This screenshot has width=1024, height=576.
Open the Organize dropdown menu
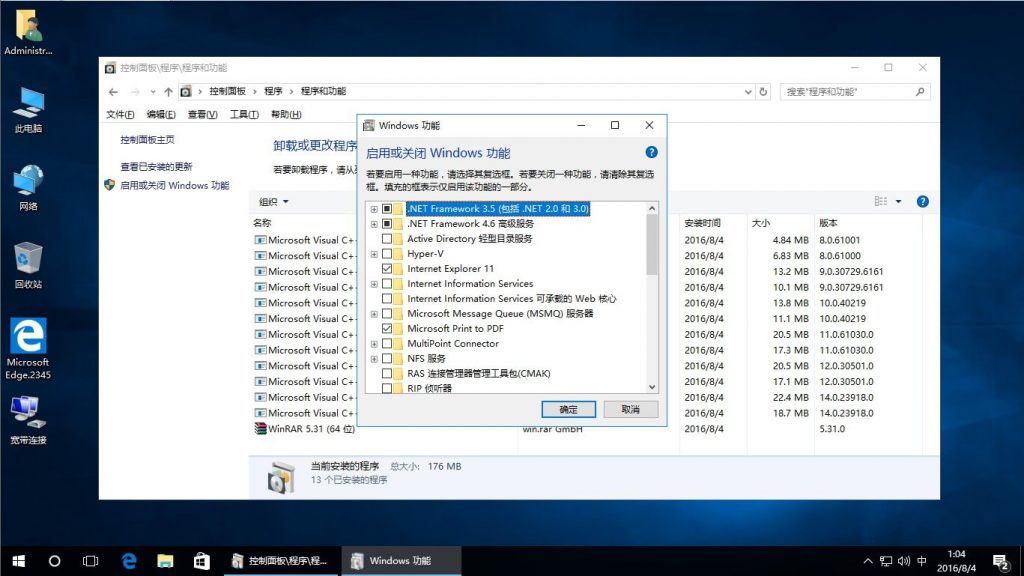click(x=274, y=202)
